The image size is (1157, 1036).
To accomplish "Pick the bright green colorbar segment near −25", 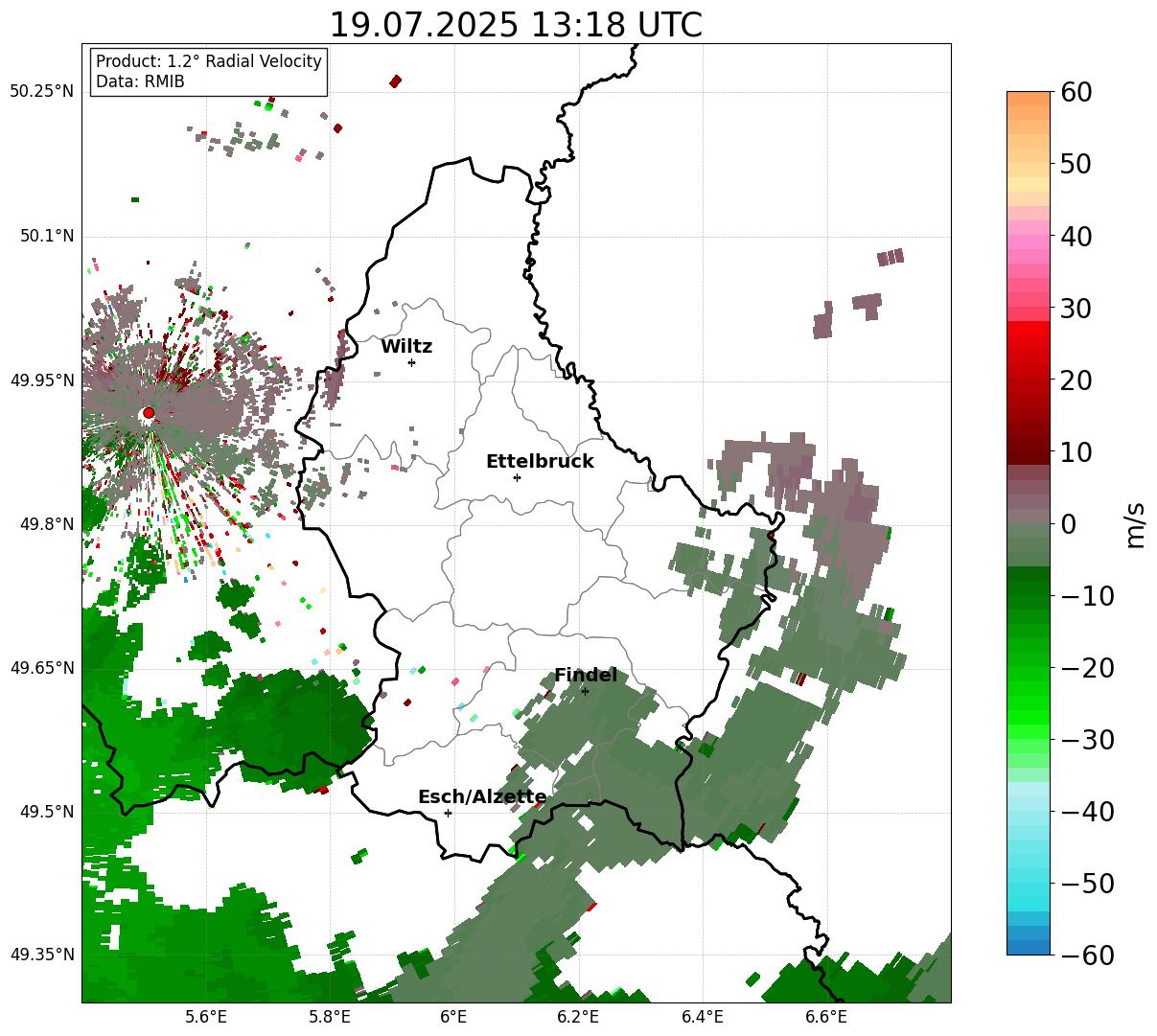I will point(1029,704).
